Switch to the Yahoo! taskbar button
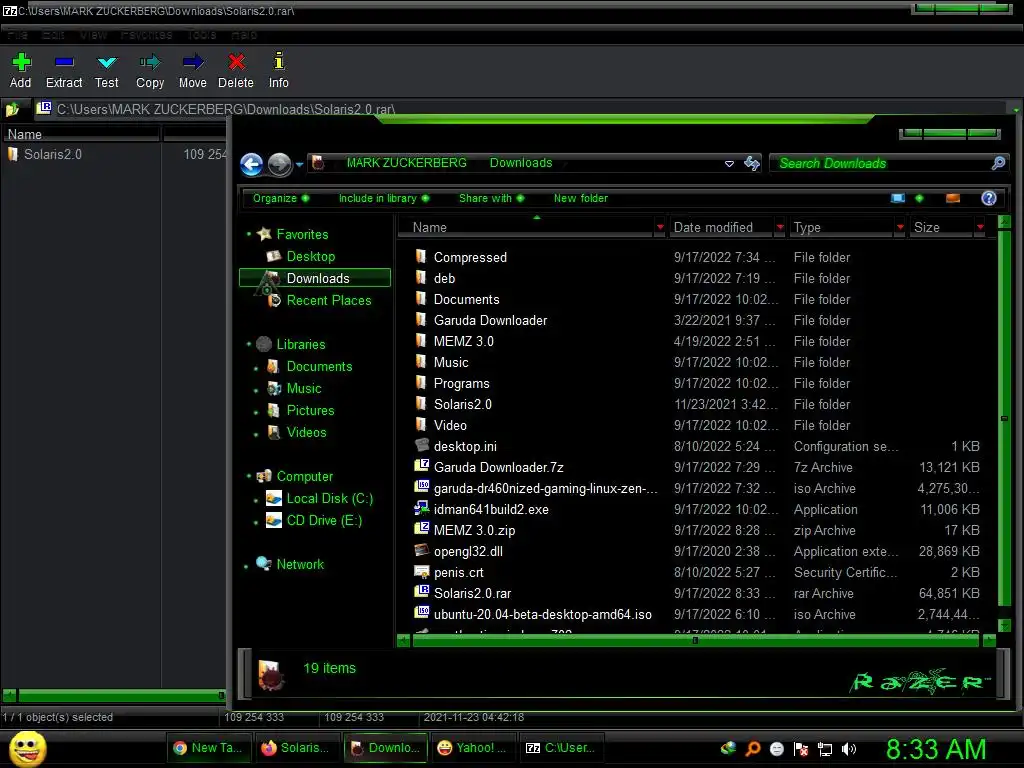Screen dimensions: 1024x768 (473, 748)
